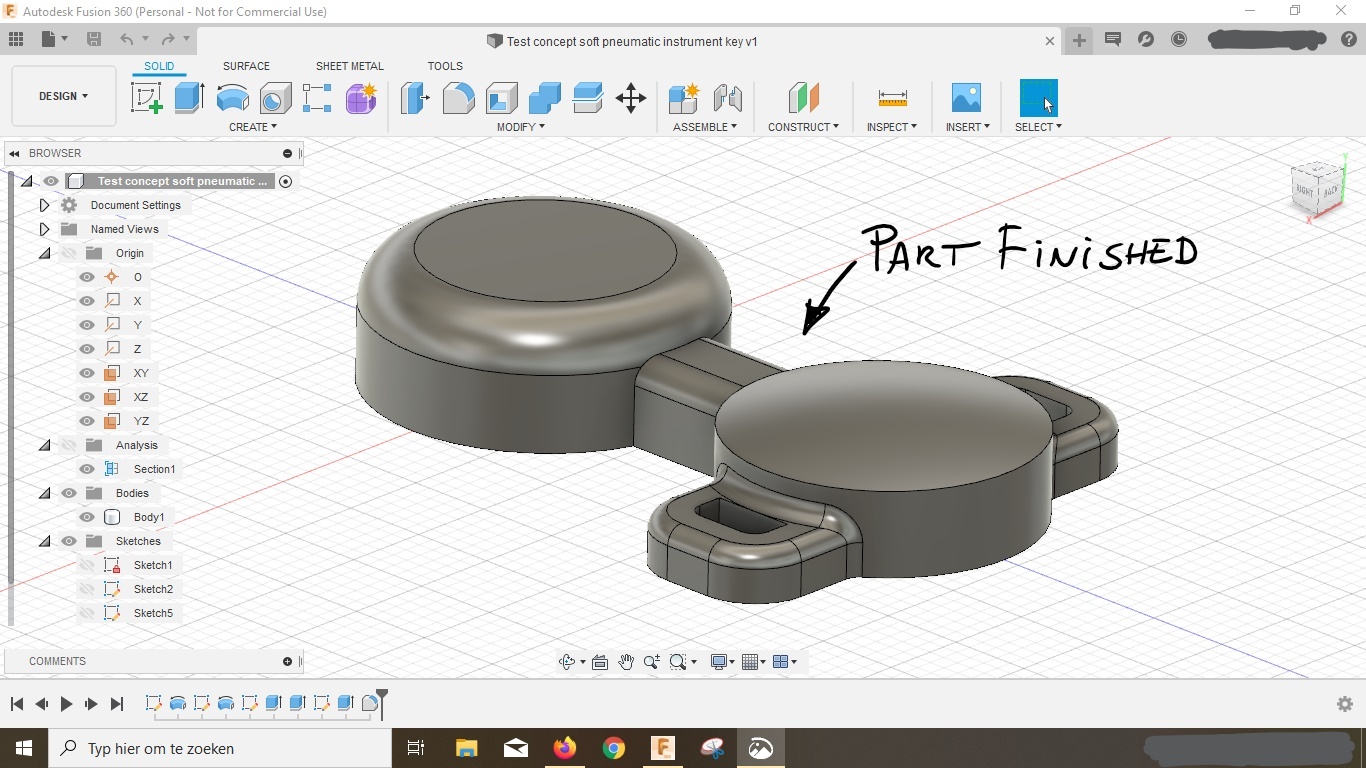Toggle visibility of the XY plane
Viewport: 1366px width, 768px height.
[87, 373]
